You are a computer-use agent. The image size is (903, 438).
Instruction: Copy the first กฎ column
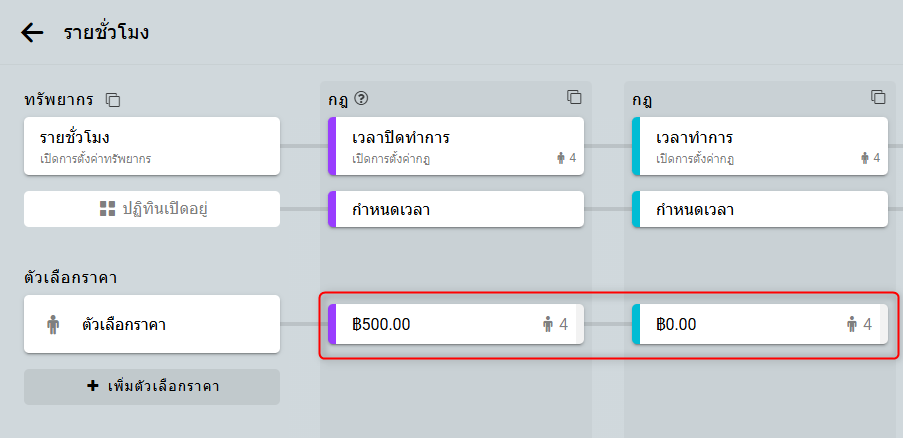point(574,97)
